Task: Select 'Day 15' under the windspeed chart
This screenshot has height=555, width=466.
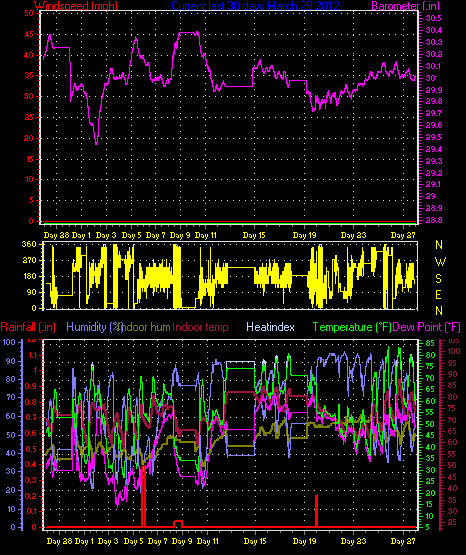Action: pyautogui.click(x=254, y=235)
